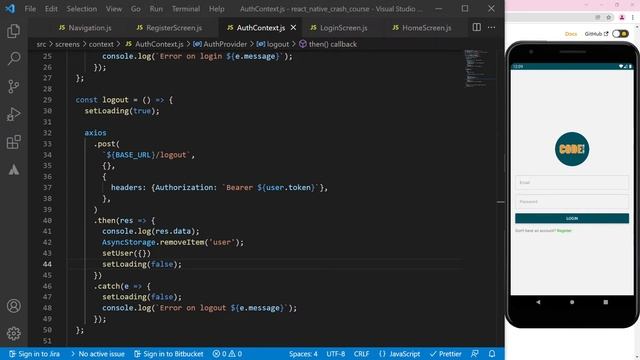Open the Explorer view in activity bar

pos(13,31)
